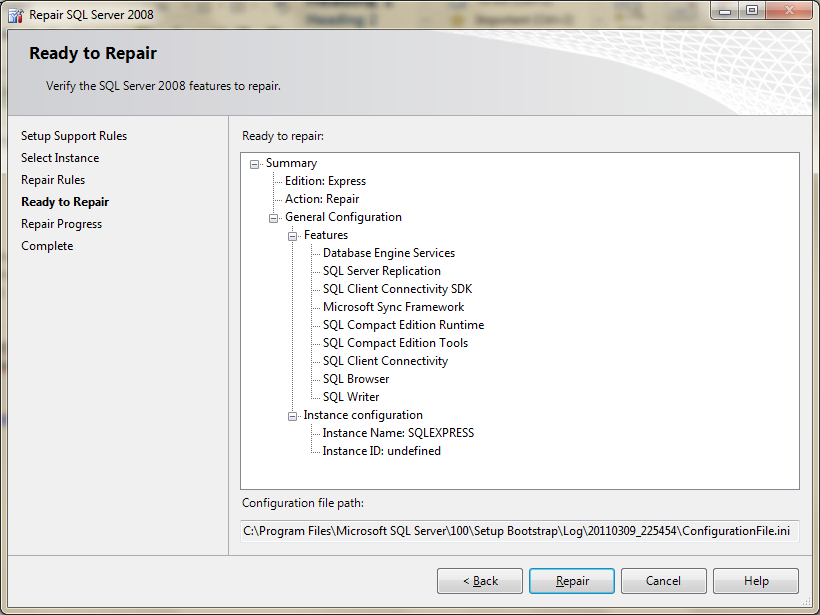This screenshot has width=820, height=615.
Task: Go to Setup Support Rules step
Action: pyautogui.click(x=74, y=136)
